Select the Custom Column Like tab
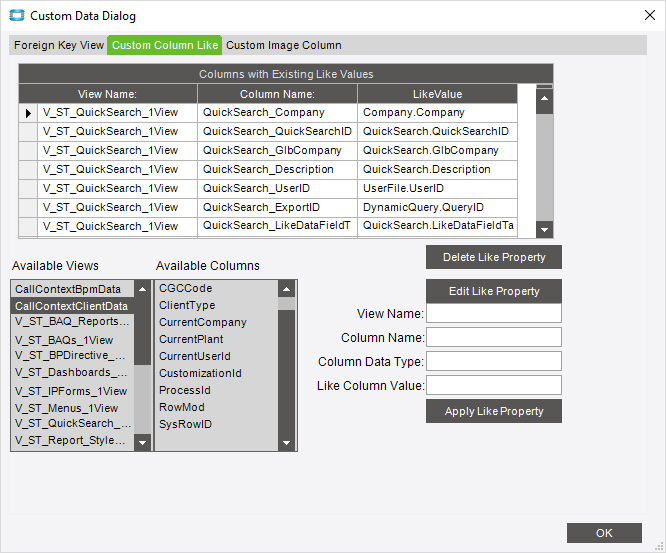Image resolution: width=666 pixels, height=553 pixels. (165, 45)
